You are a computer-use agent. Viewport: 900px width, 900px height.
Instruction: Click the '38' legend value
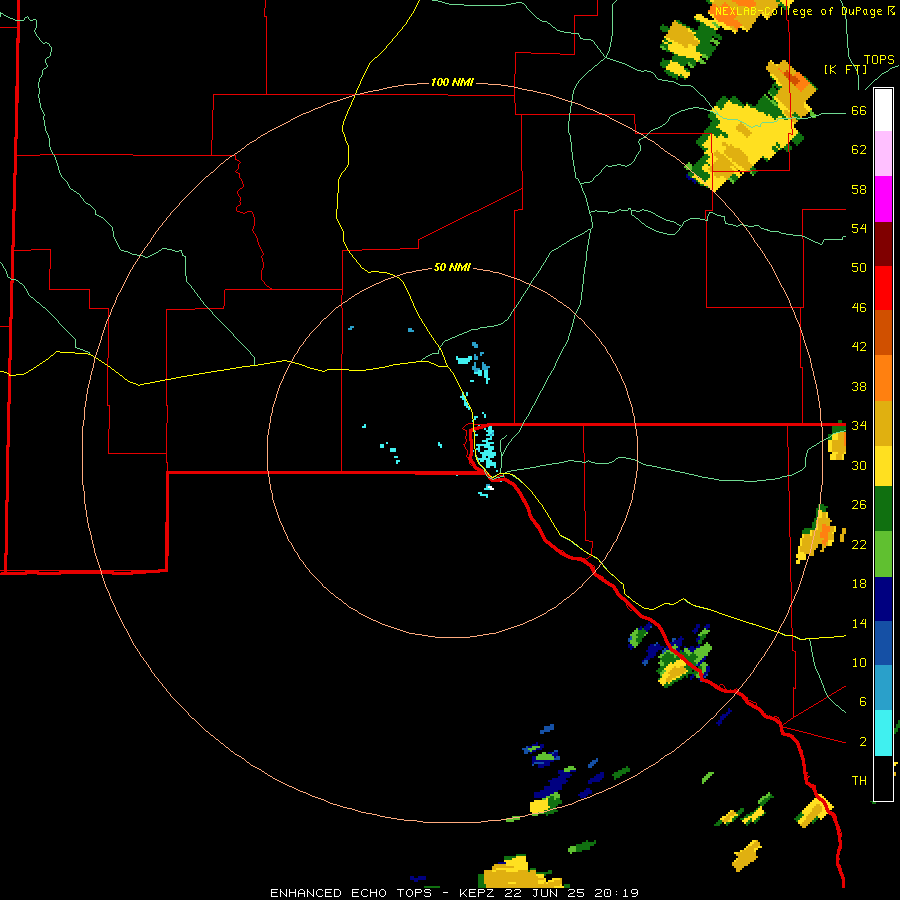point(859,386)
